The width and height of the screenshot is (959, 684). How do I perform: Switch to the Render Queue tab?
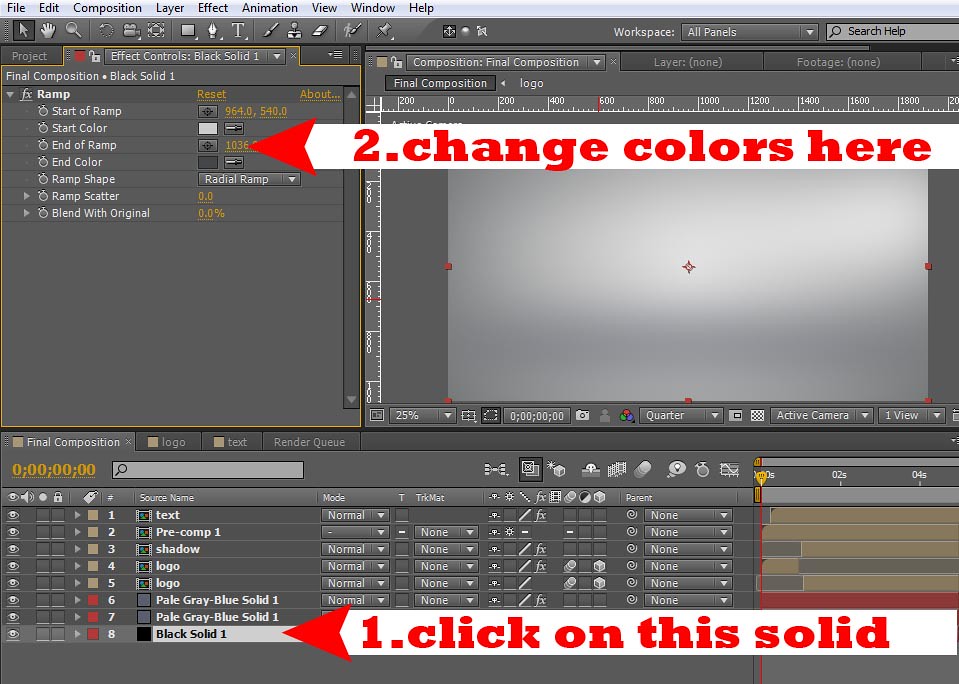coord(309,442)
